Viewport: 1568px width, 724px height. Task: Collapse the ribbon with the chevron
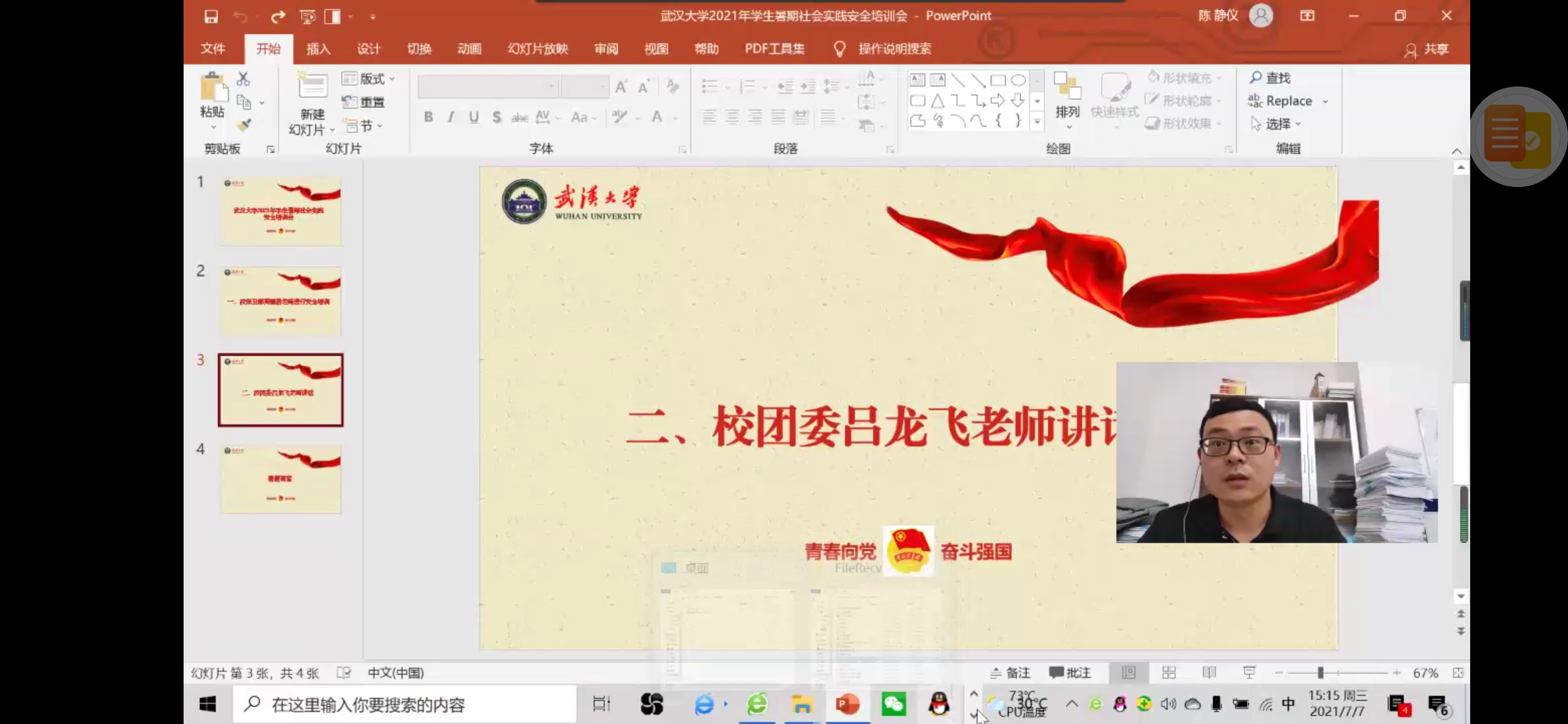[x=1456, y=151]
